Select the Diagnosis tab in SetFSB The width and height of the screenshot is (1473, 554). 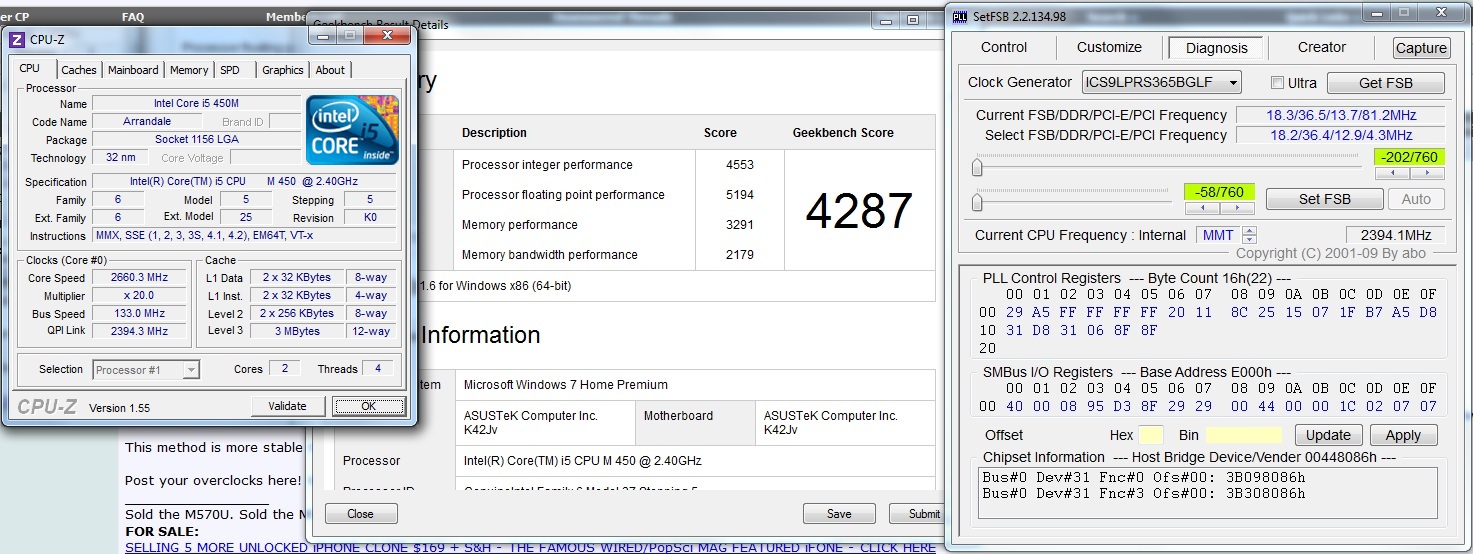(1217, 48)
